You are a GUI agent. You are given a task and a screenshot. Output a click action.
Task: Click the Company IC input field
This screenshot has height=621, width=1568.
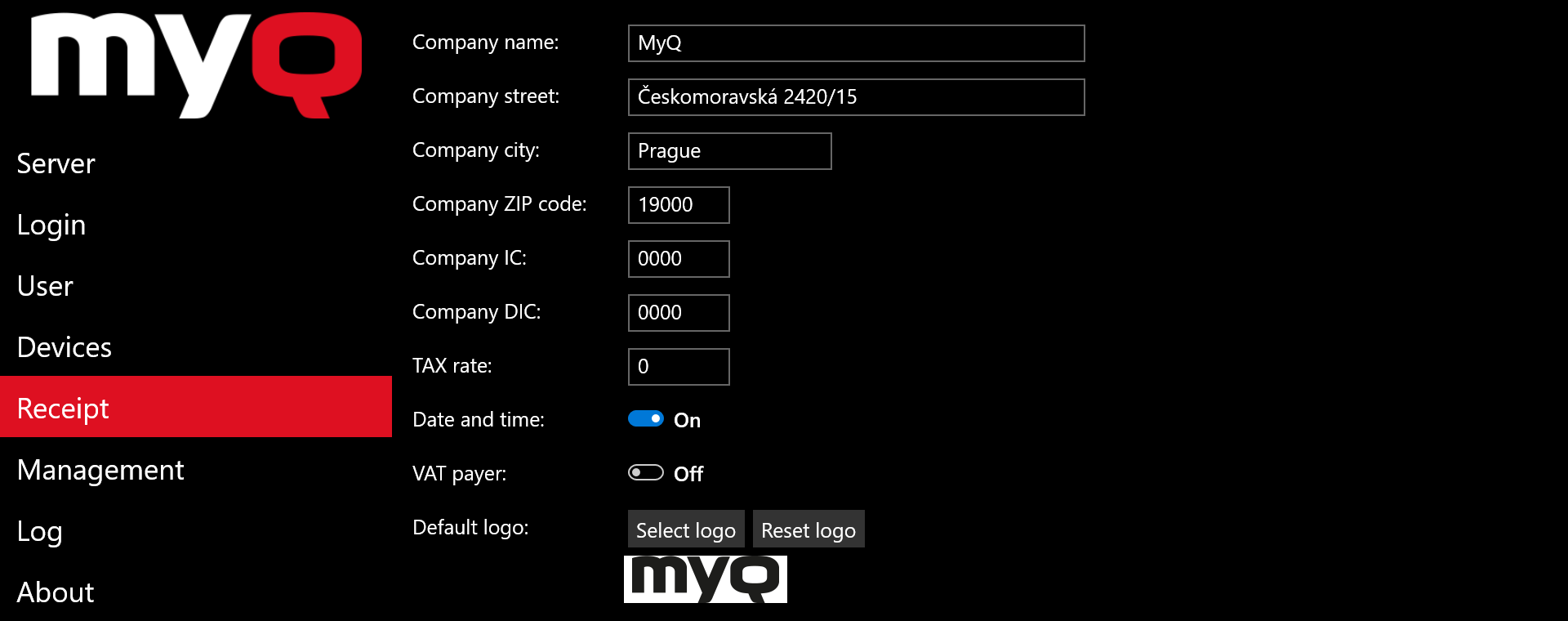click(x=678, y=259)
